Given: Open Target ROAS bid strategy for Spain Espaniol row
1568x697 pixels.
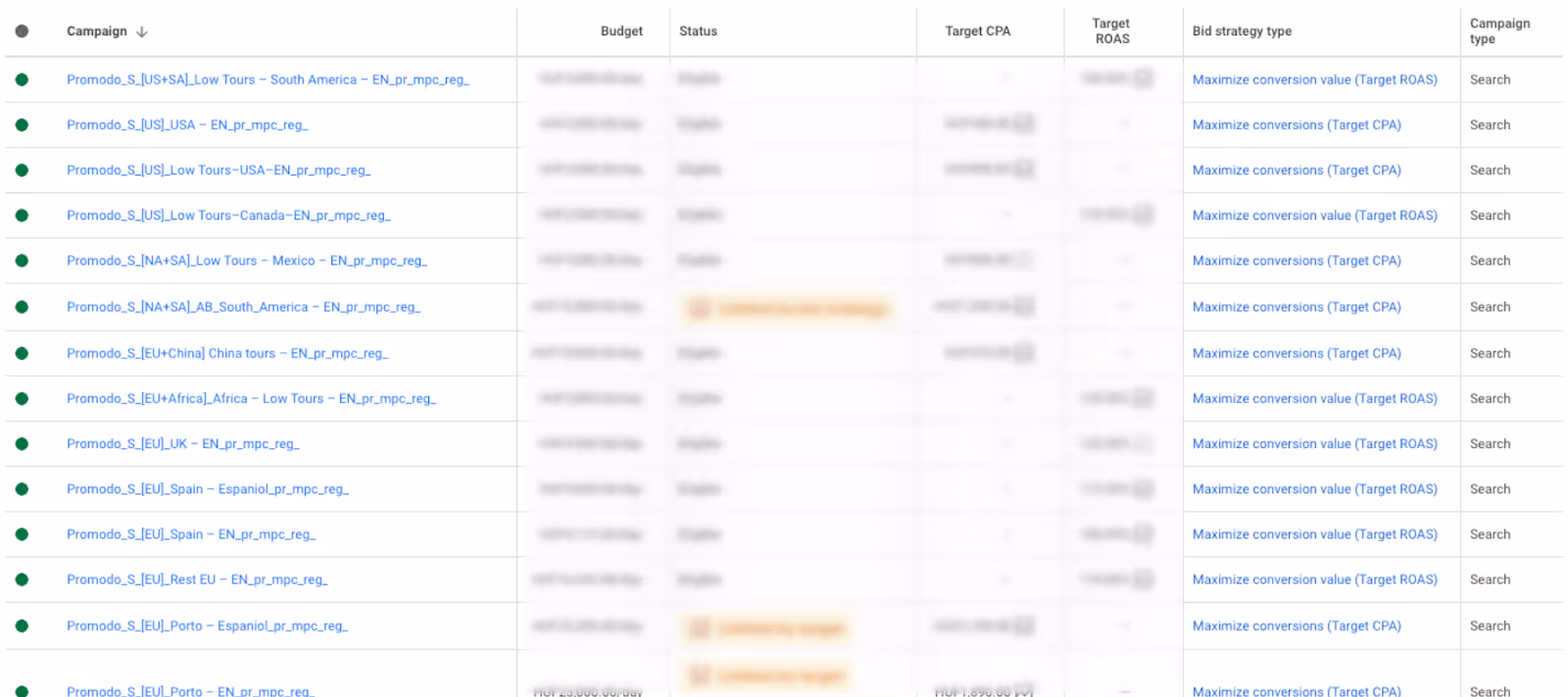Looking at the screenshot, I should click(1314, 489).
